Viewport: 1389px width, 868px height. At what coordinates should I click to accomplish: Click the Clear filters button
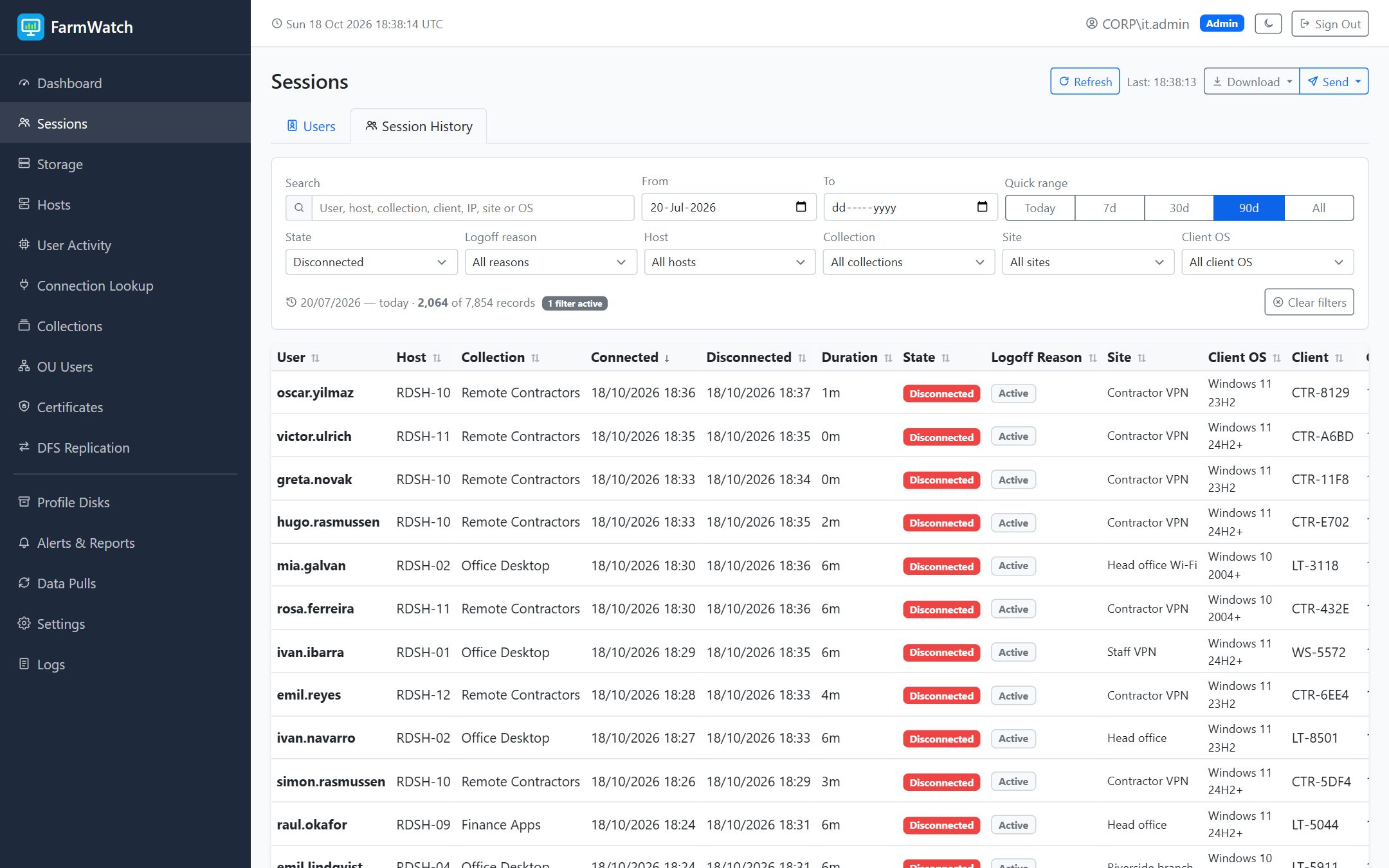click(1309, 302)
